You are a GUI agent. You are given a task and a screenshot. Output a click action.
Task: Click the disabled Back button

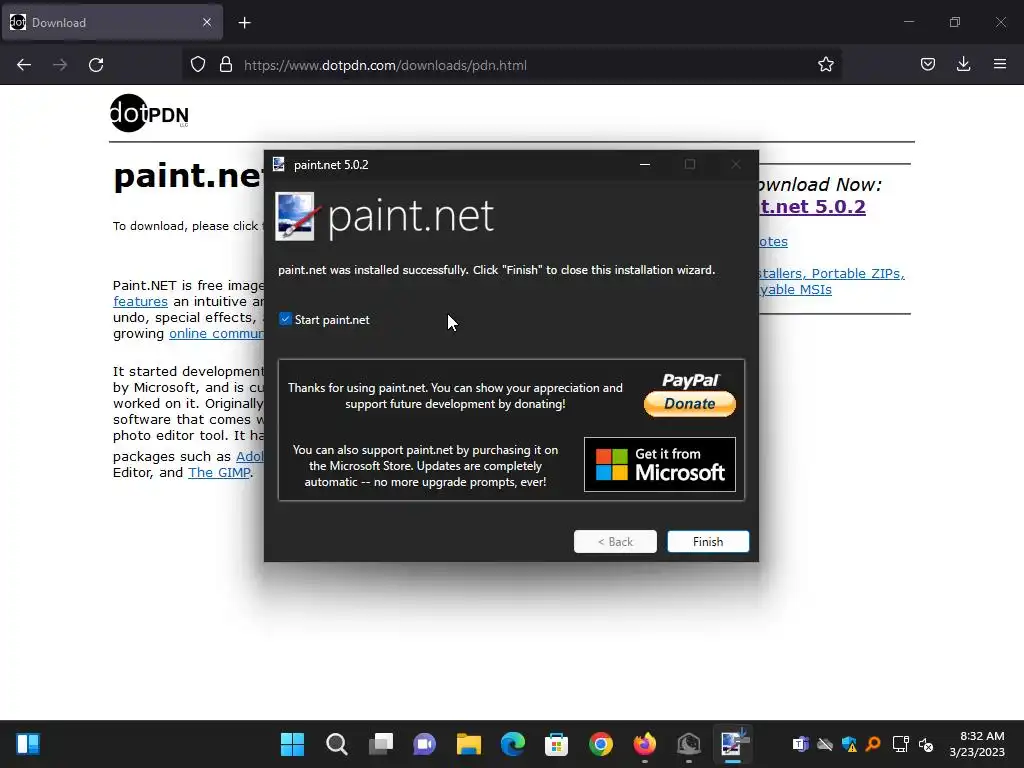coord(615,541)
